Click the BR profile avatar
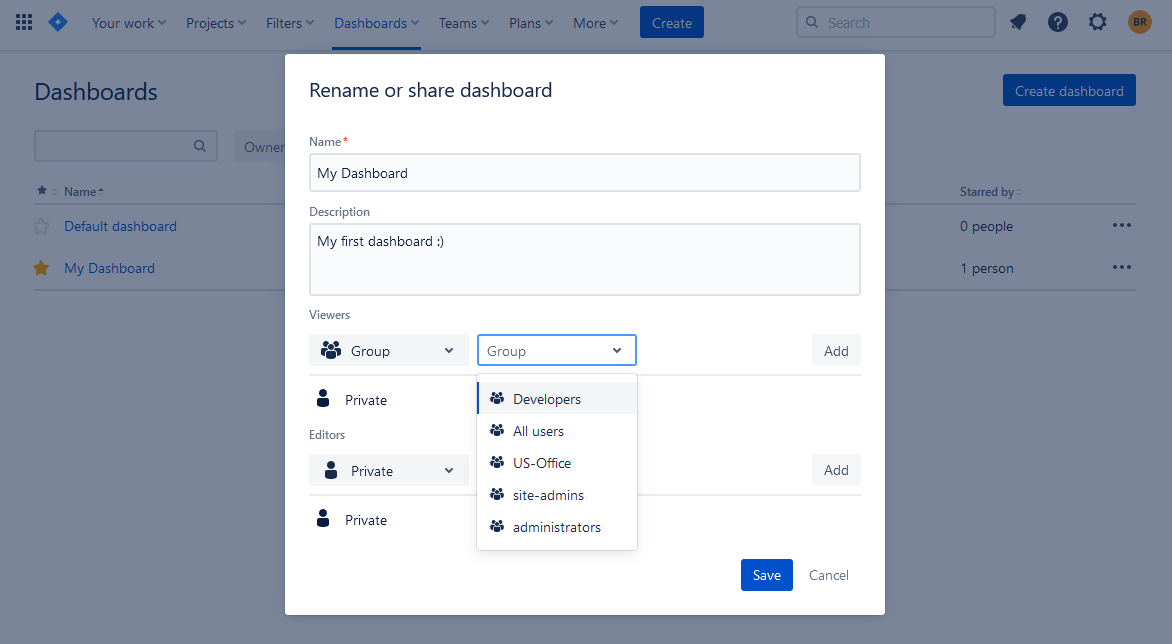This screenshot has height=644, width=1172. click(x=1140, y=22)
